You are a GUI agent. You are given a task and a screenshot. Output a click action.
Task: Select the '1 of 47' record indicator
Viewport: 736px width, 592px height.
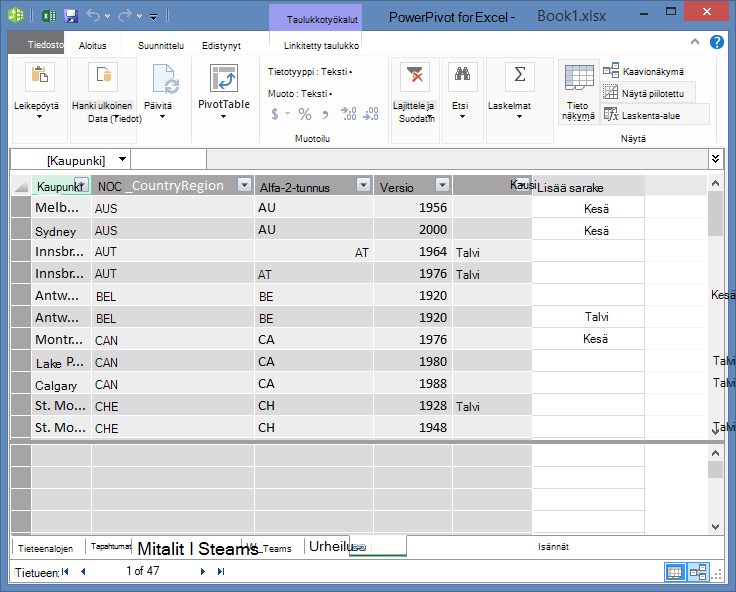pyautogui.click(x=143, y=571)
